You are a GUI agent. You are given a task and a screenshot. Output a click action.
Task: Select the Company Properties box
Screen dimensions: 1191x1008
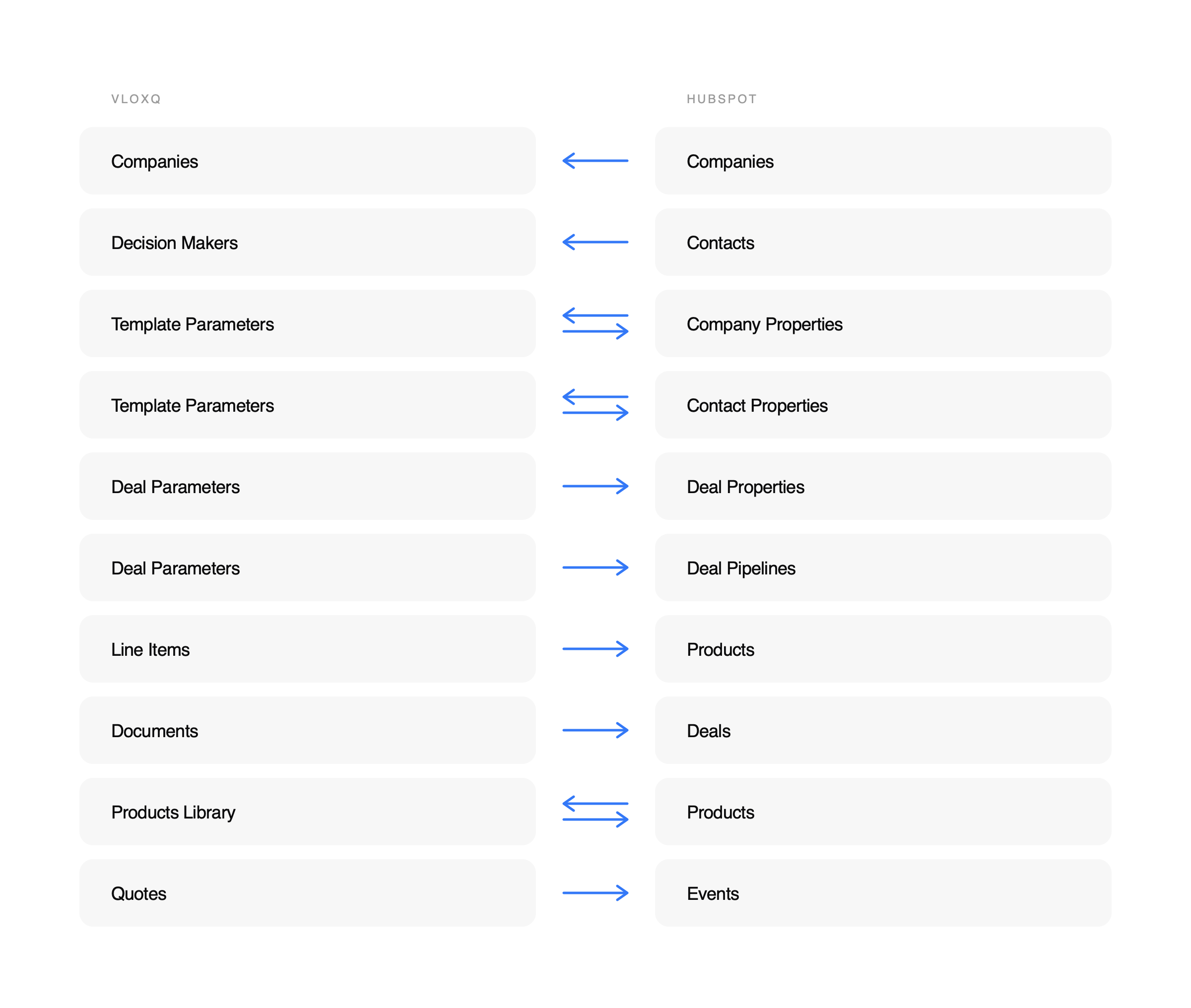(883, 323)
